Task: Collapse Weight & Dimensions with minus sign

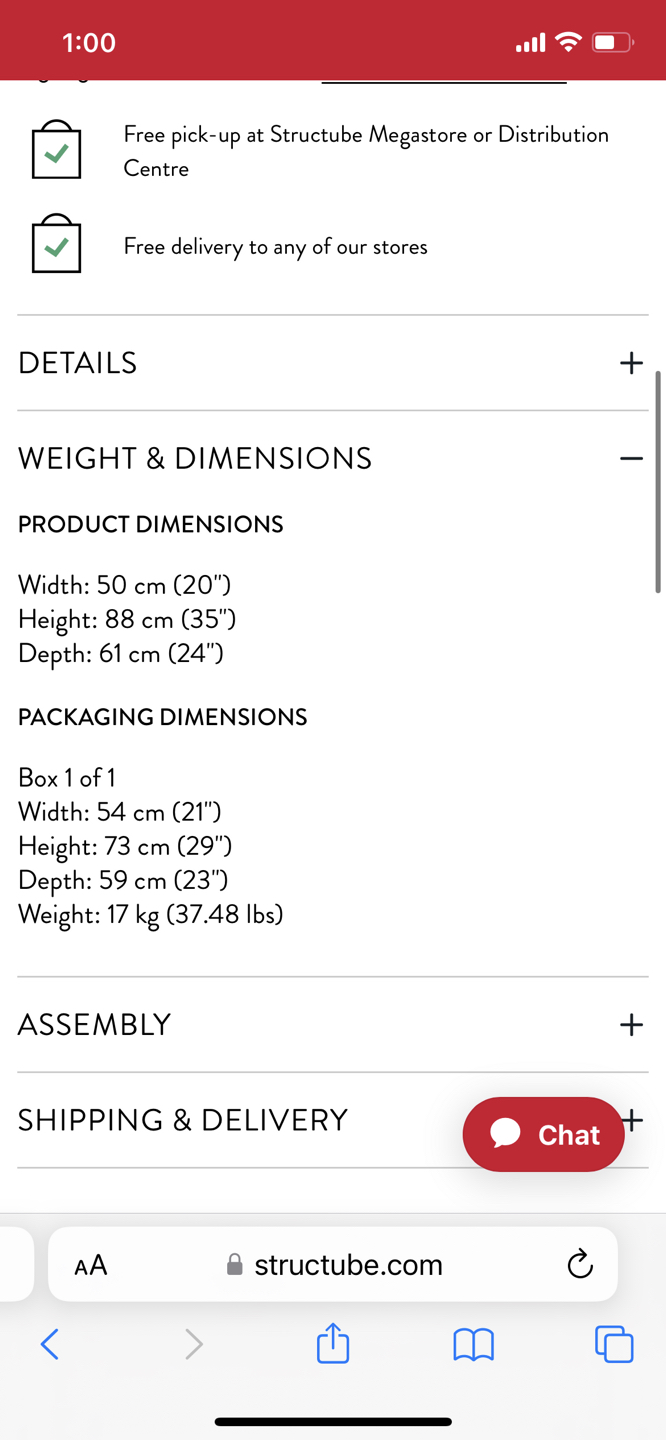Action: 631,458
